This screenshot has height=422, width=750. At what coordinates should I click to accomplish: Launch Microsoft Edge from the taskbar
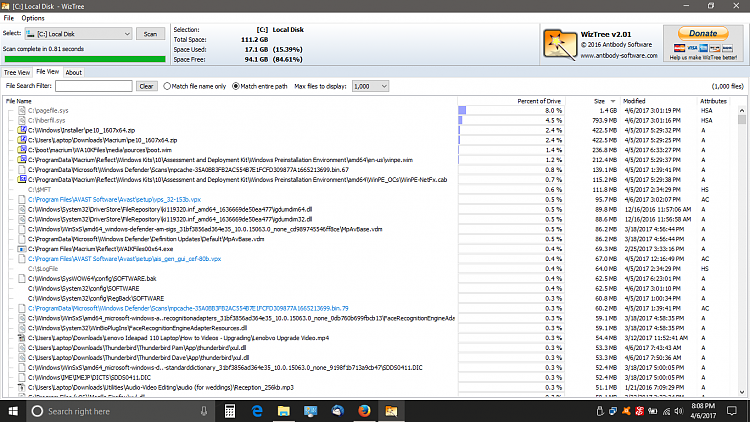257,411
